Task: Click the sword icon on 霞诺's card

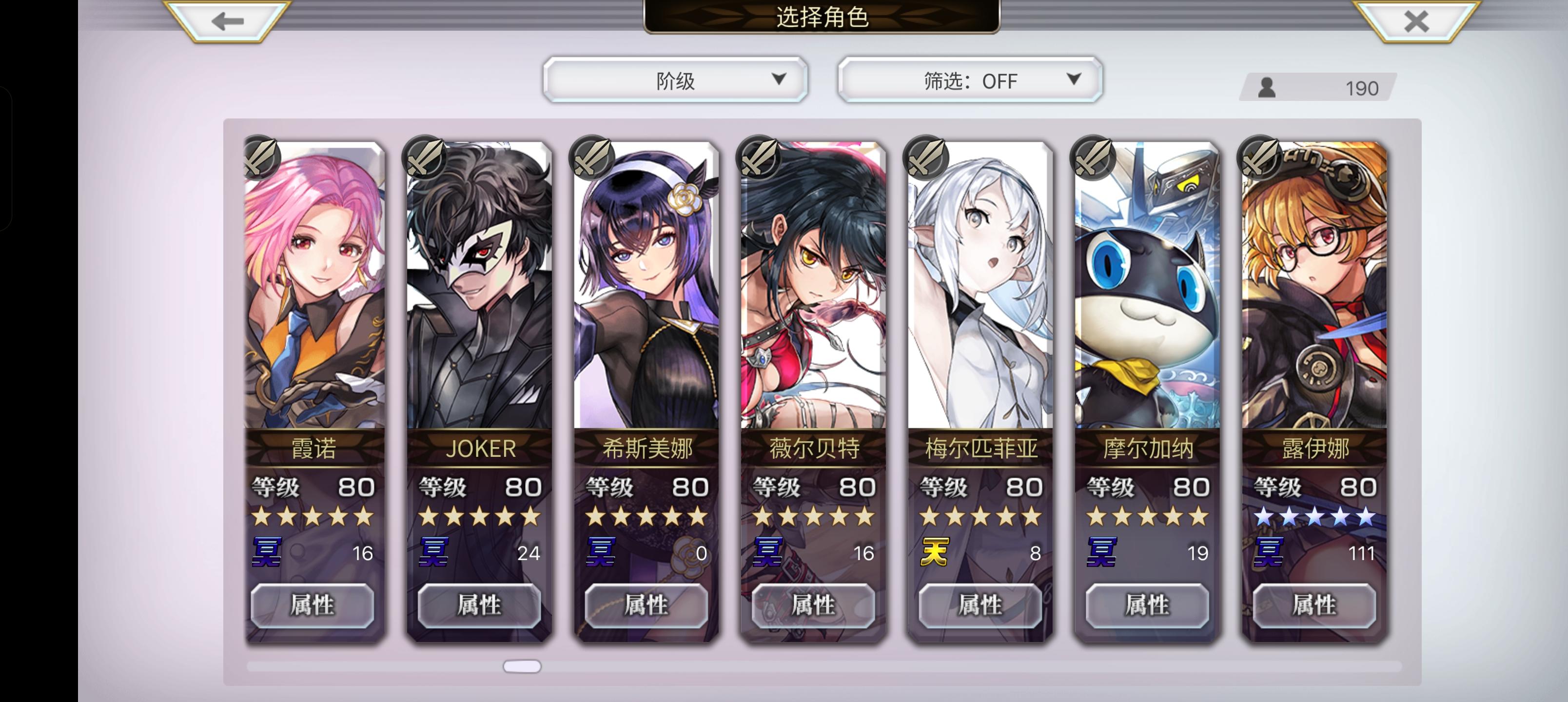Action: [261, 157]
